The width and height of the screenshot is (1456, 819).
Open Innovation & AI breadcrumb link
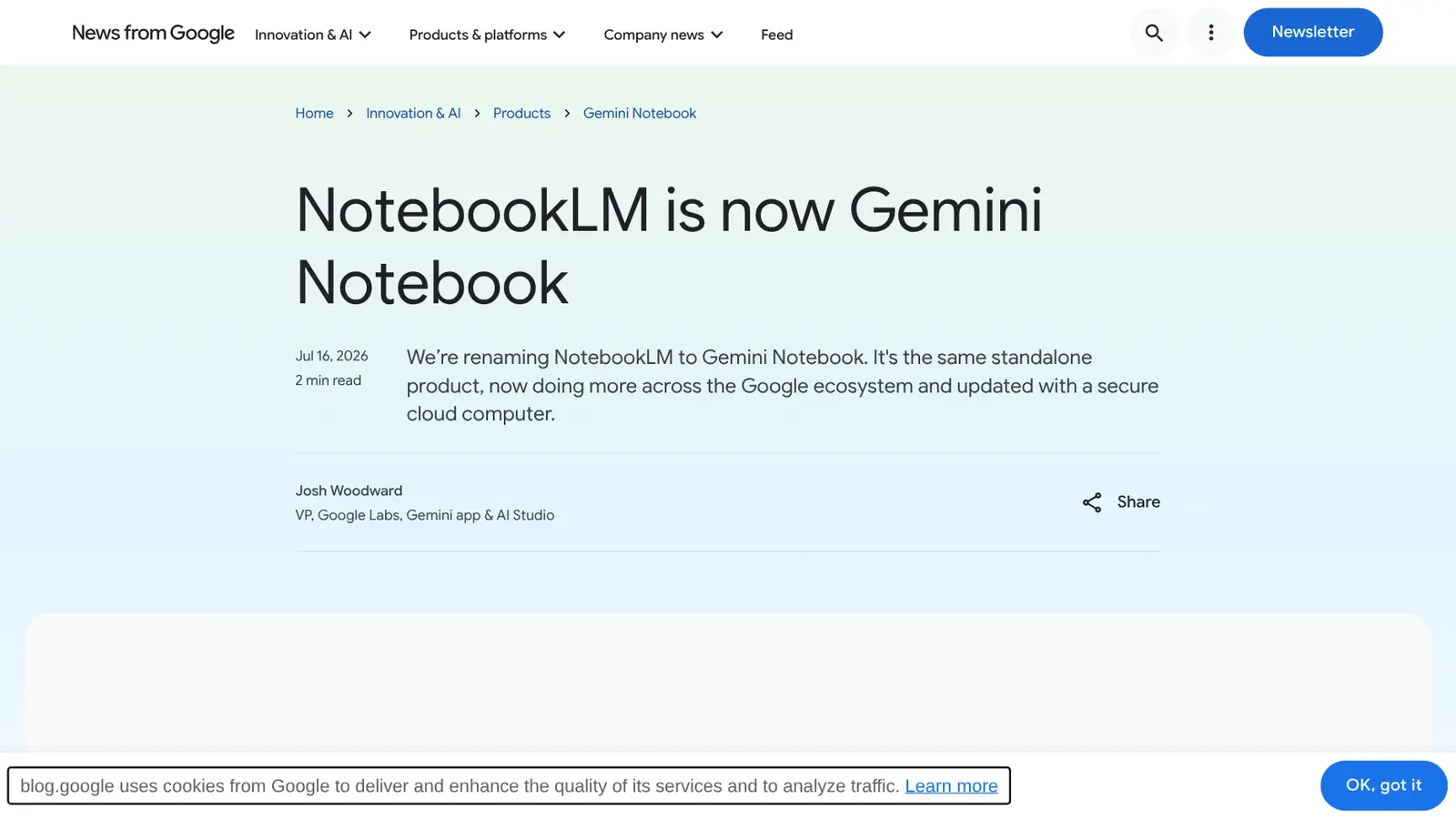413,113
